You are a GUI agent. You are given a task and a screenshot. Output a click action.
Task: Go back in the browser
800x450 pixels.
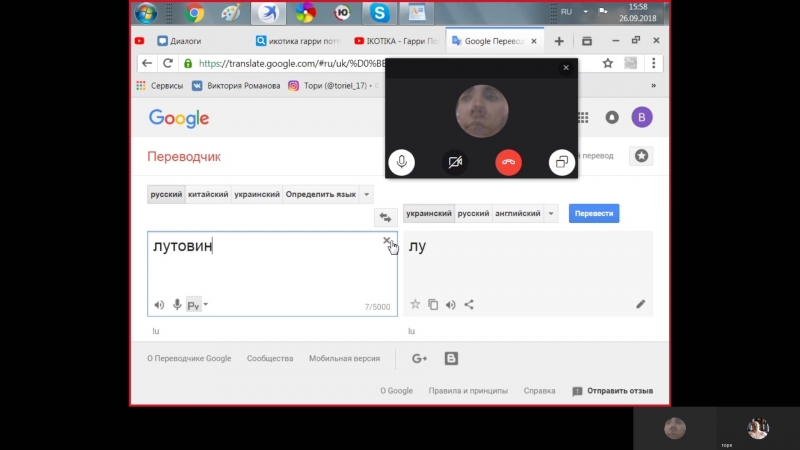(147, 63)
